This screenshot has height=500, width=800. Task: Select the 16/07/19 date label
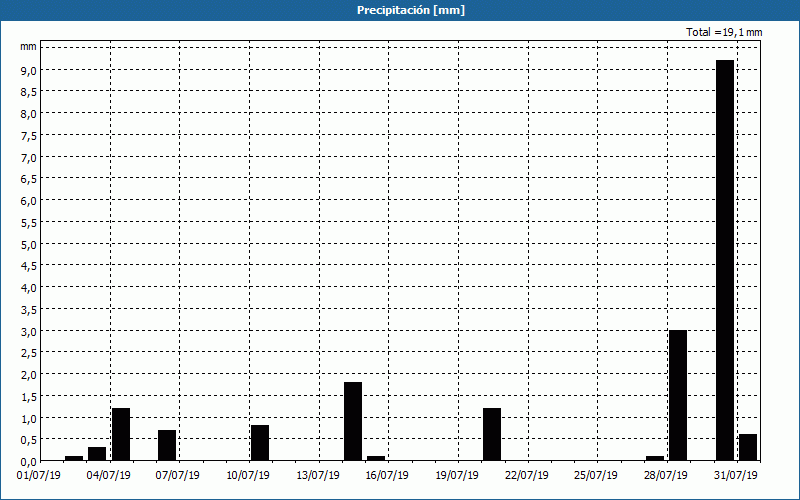(387, 476)
